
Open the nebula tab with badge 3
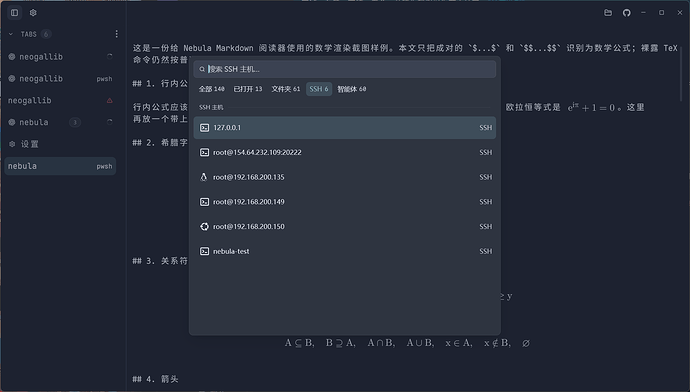[x=60, y=122]
